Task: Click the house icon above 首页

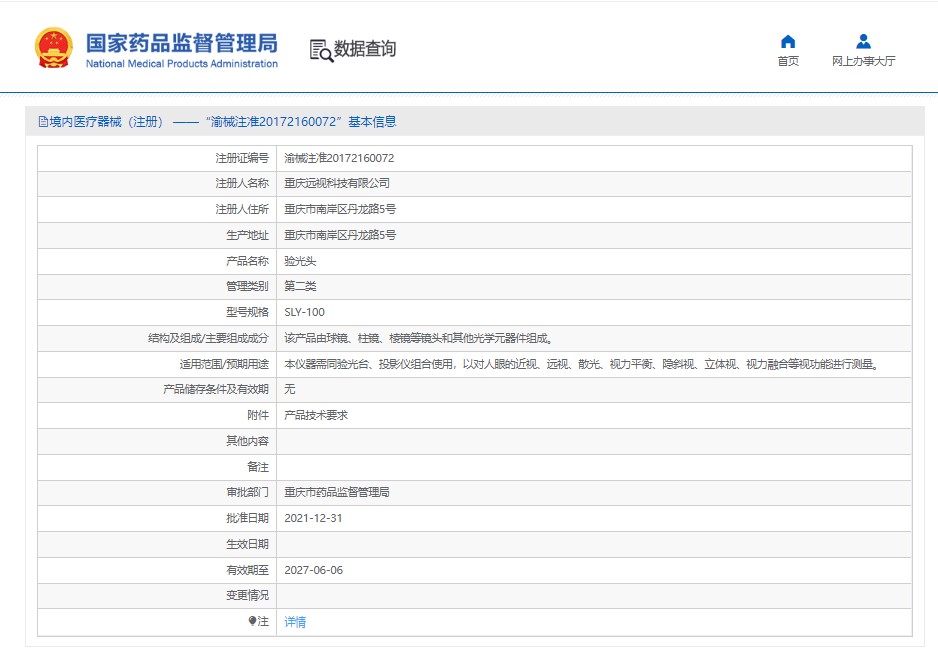Action: coord(788,41)
